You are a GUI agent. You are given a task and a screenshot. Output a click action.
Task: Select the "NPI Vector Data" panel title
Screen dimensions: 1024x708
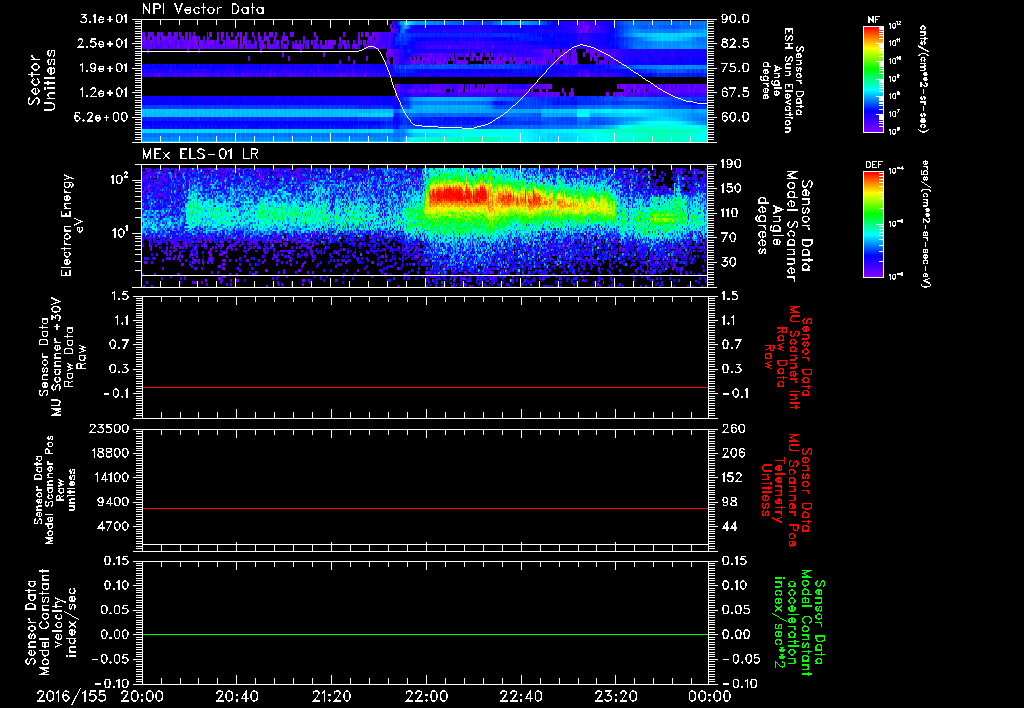[203, 9]
